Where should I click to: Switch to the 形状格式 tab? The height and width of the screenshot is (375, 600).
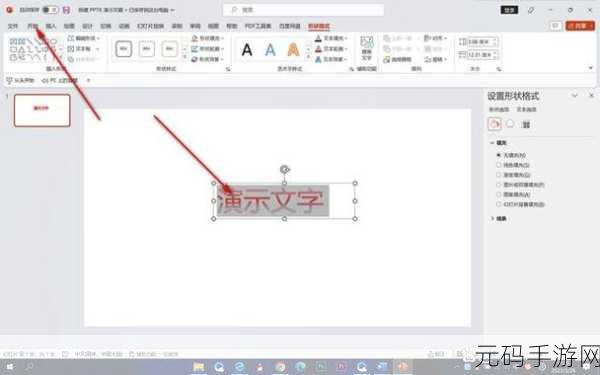(319, 26)
